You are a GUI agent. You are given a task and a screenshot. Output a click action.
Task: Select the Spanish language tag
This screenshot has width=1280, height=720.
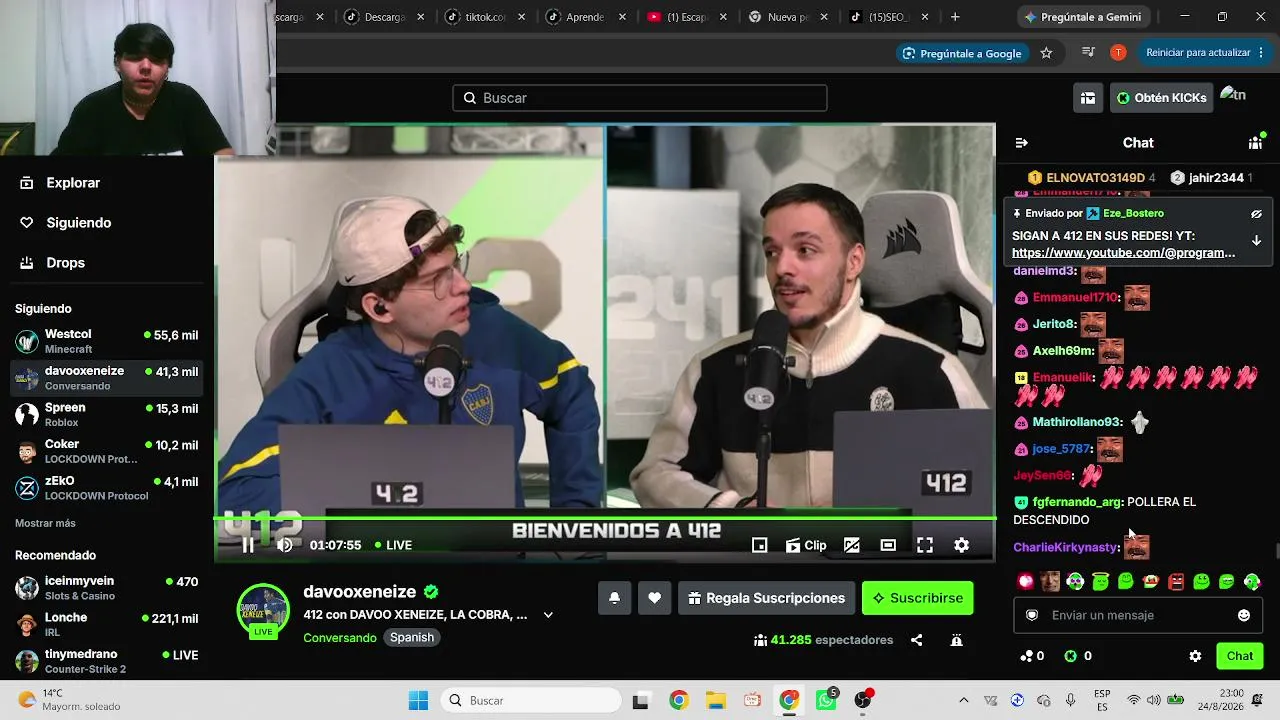(x=412, y=638)
